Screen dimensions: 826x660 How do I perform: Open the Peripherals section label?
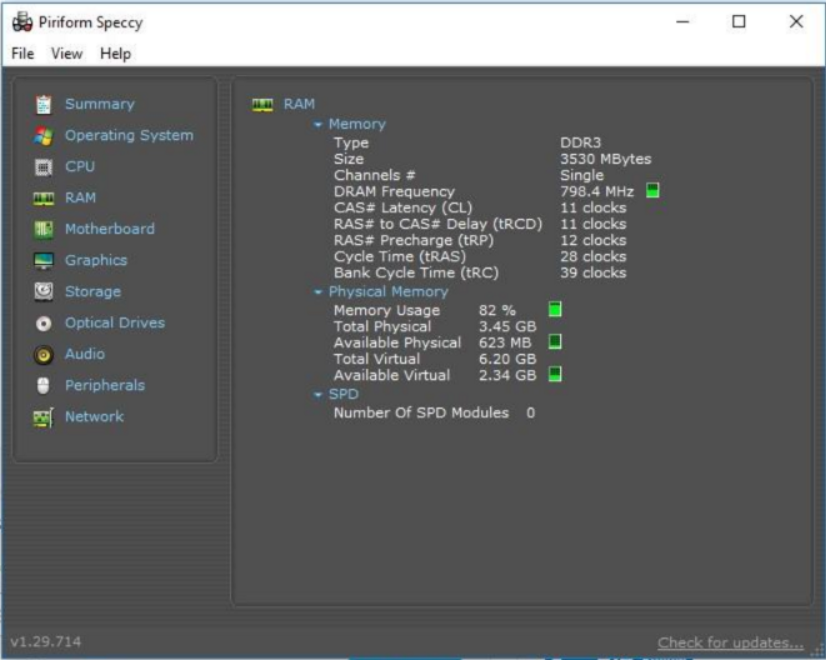105,386
